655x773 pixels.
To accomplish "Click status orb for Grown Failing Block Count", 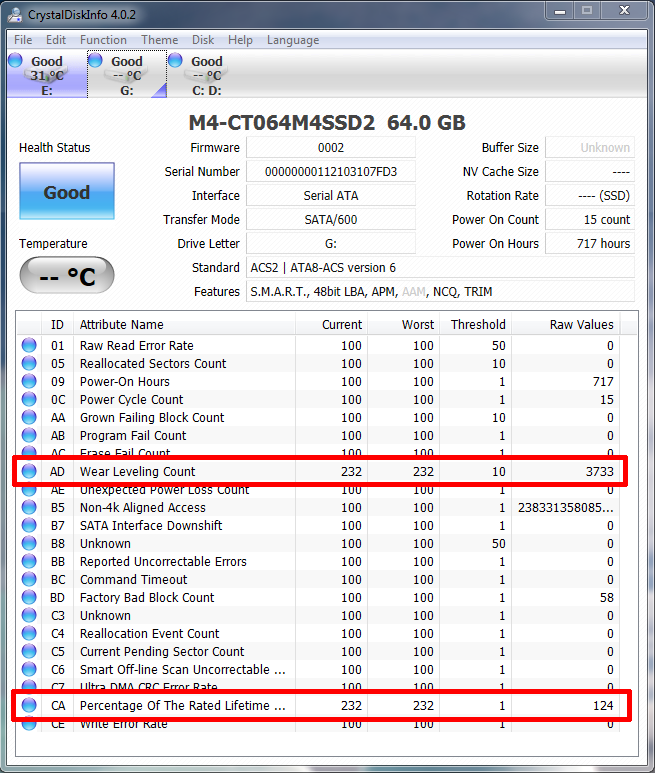I will tap(29, 417).
